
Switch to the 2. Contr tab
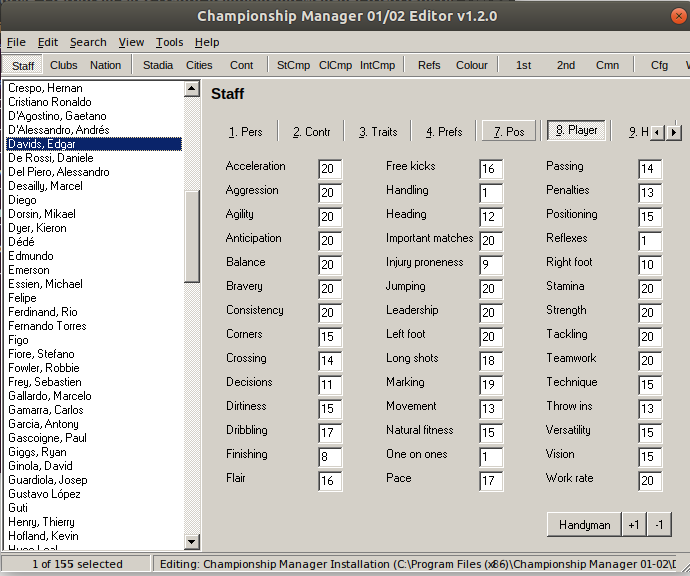311,132
